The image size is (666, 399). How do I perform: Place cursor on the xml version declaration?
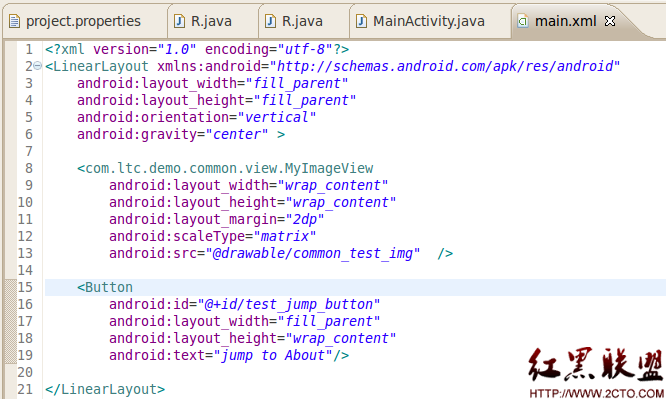click(x=197, y=49)
